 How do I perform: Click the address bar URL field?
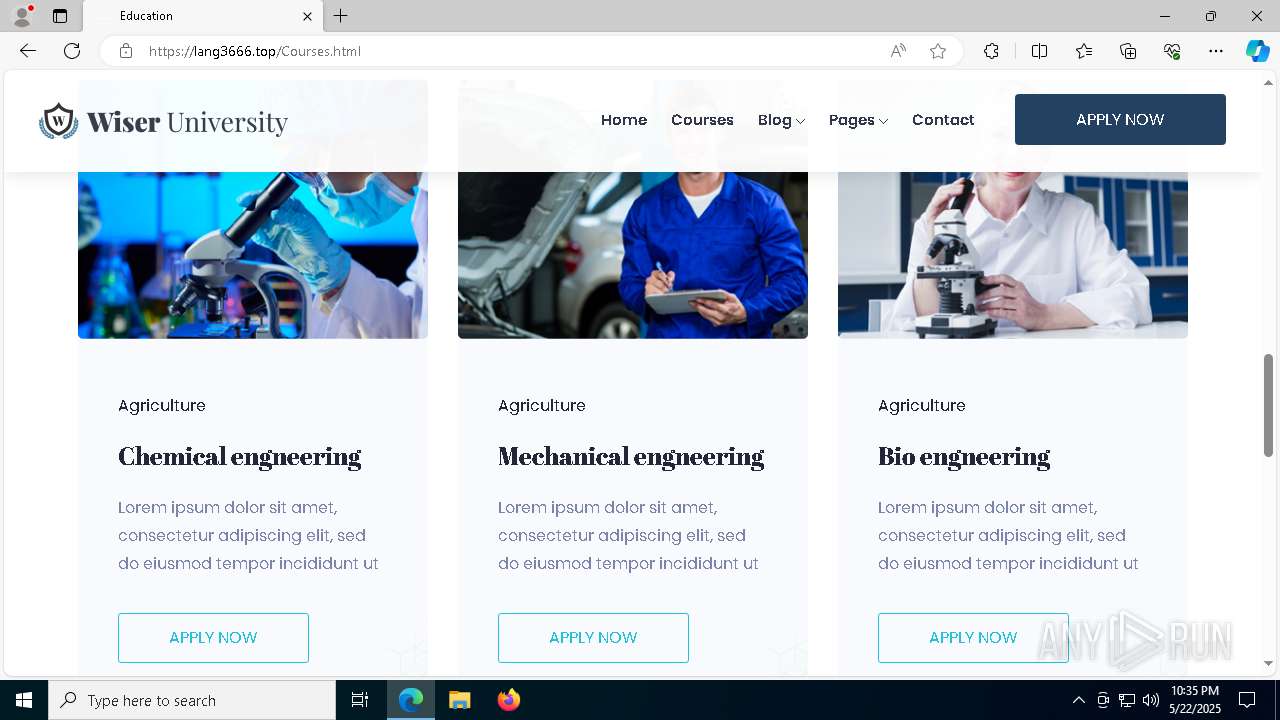pos(515,51)
